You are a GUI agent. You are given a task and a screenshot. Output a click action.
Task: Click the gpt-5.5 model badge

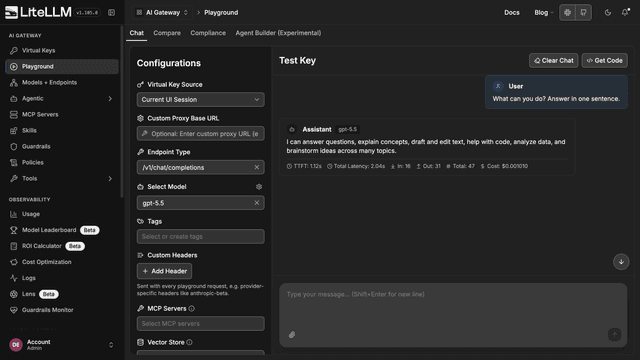pyautogui.click(x=347, y=129)
